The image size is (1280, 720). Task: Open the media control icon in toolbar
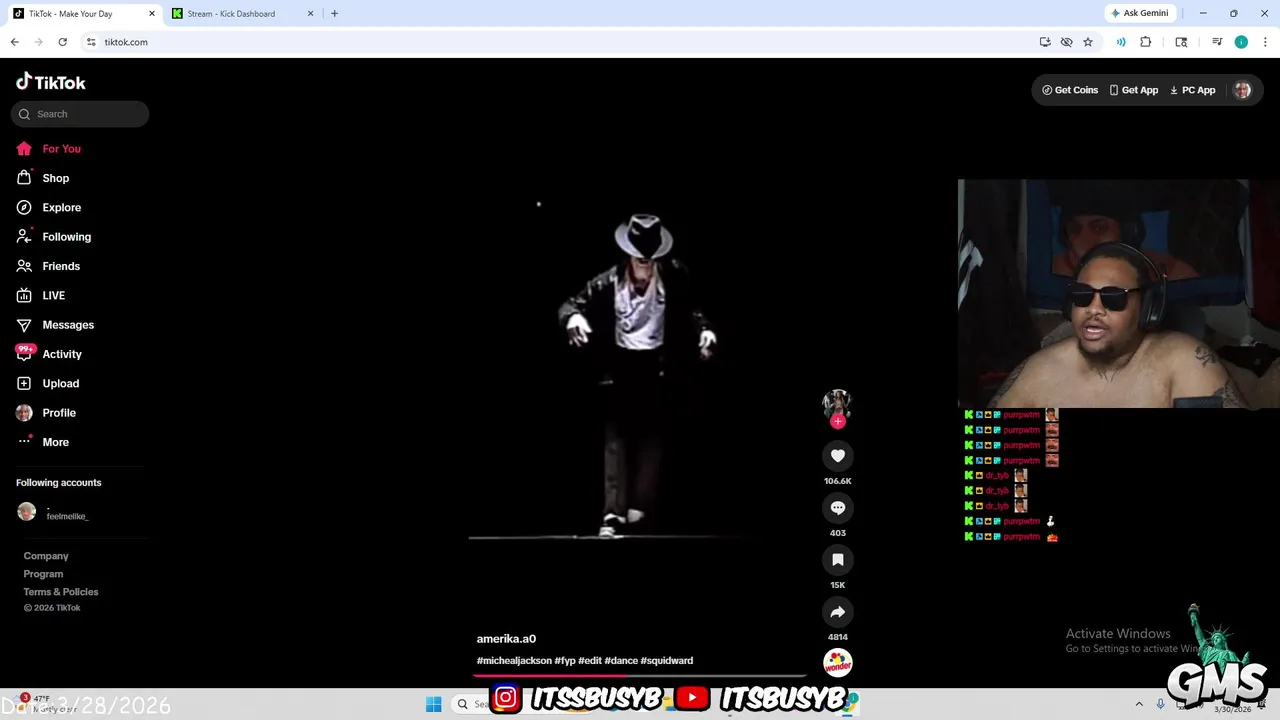(x=1217, y=42)
